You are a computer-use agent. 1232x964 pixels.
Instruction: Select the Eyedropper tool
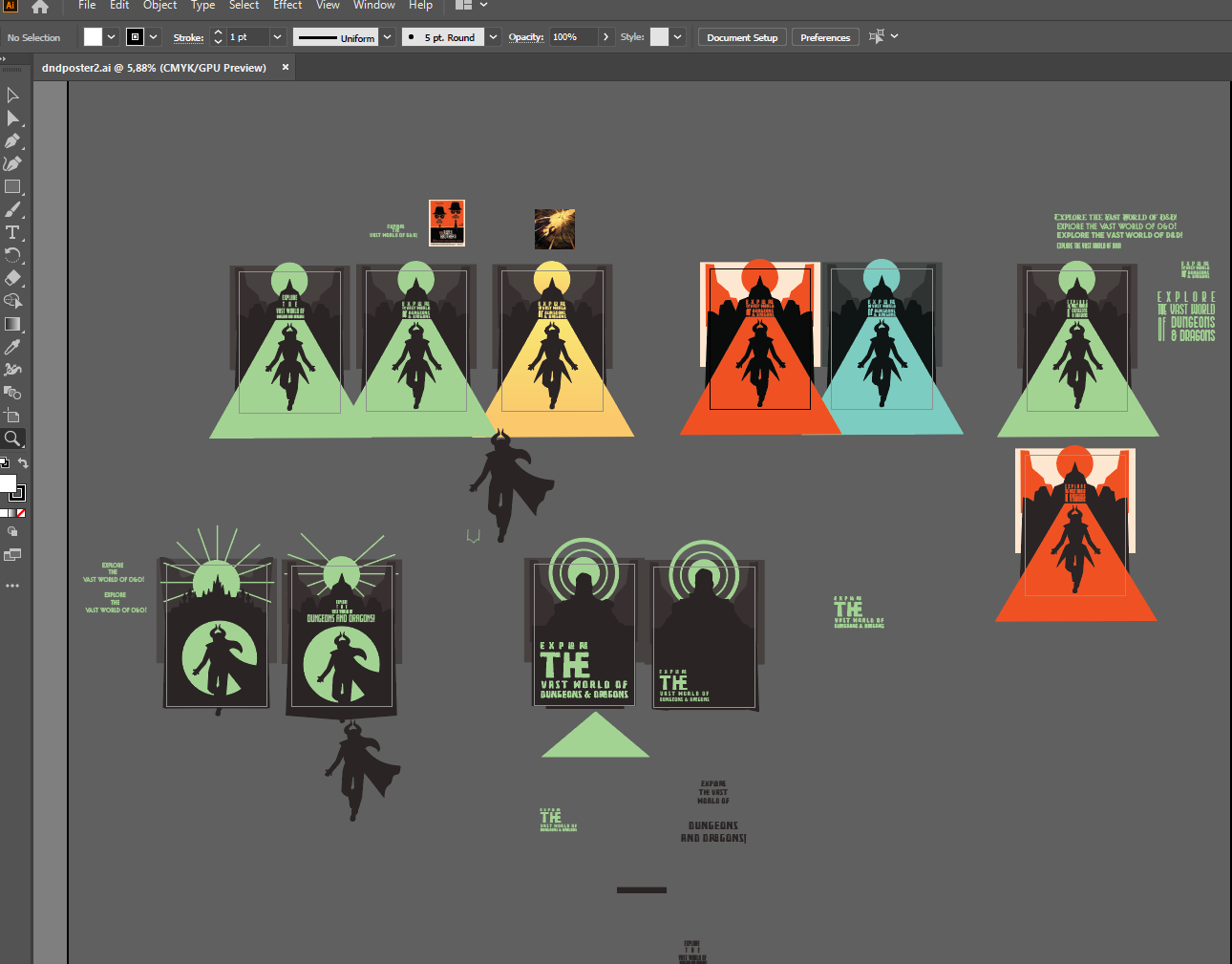click(12, 347)
